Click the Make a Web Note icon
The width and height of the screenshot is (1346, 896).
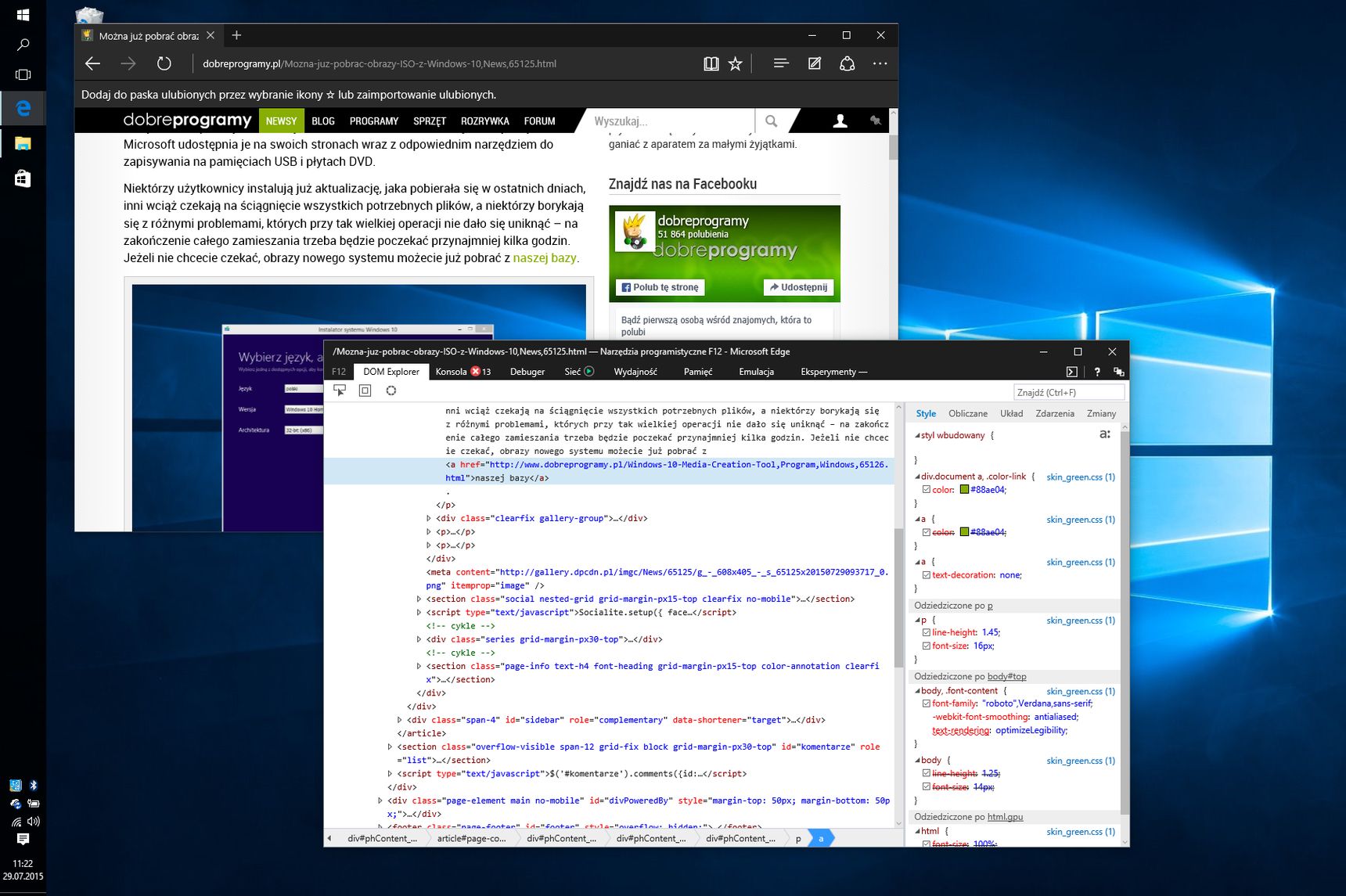pyautogui.click(x=815, y=64)
